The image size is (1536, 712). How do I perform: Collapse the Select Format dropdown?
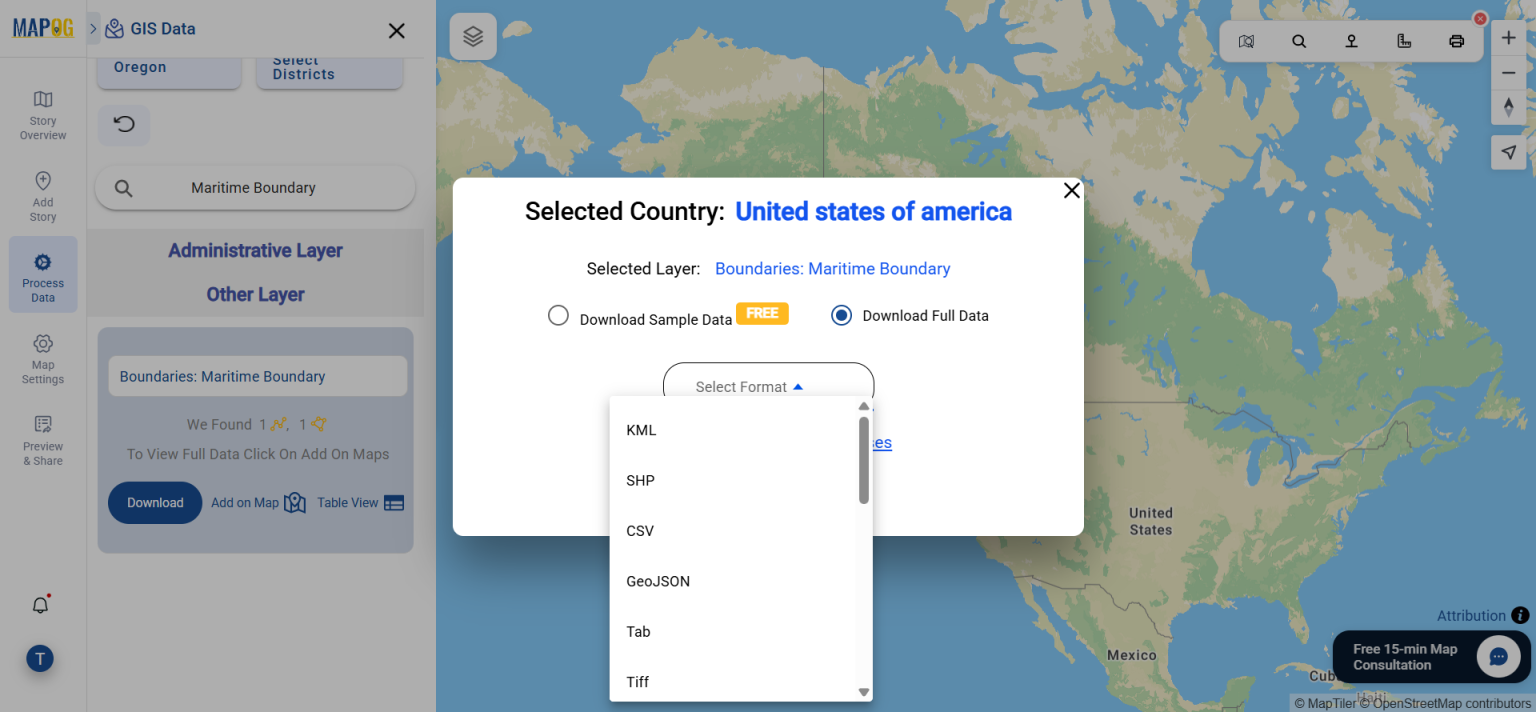767,386
